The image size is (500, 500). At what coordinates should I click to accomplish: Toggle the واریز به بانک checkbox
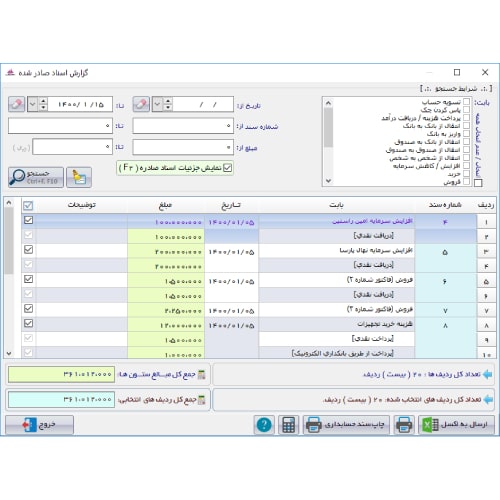[467, 133]
